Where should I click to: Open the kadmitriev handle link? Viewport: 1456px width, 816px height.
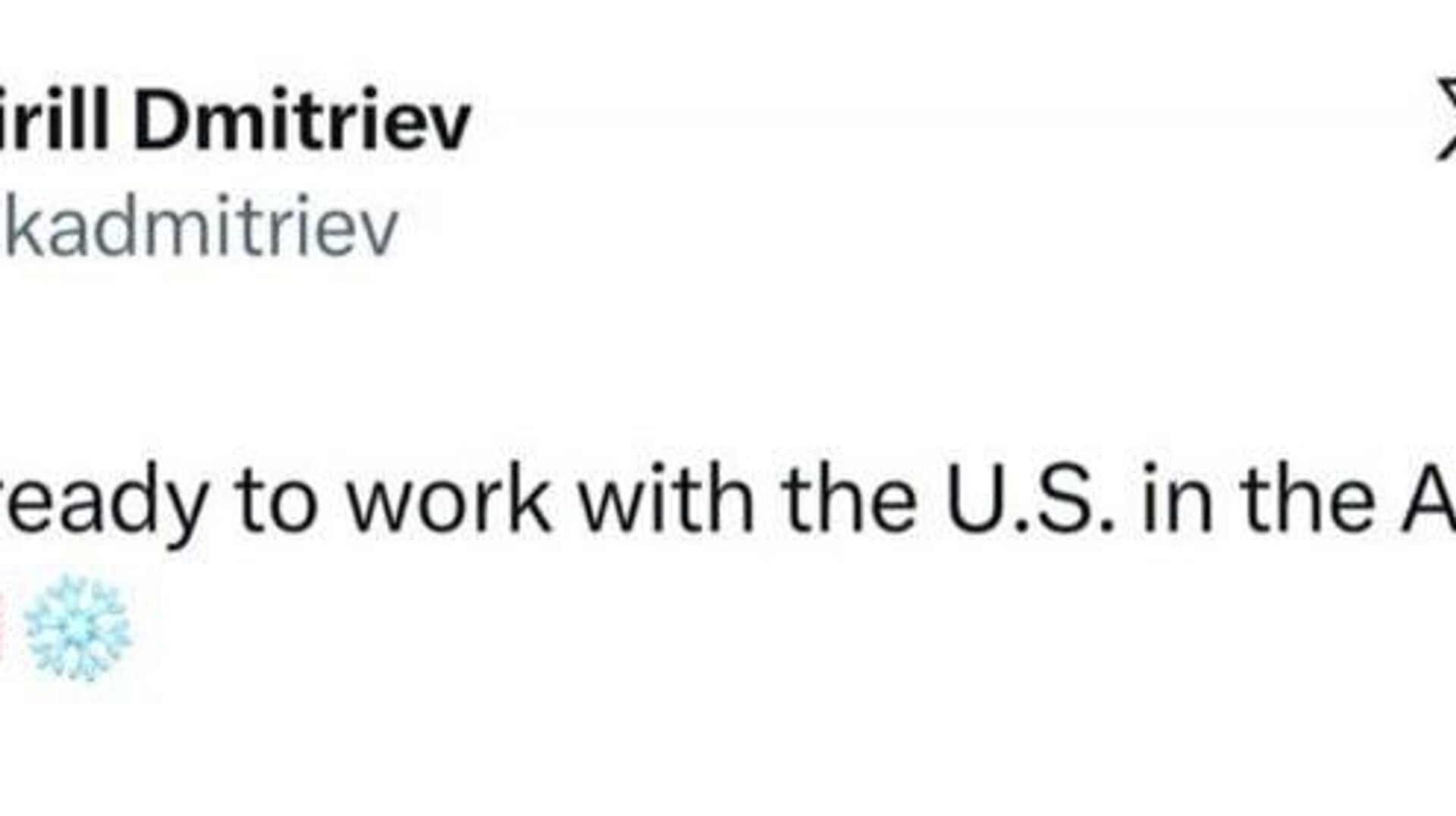201,225
